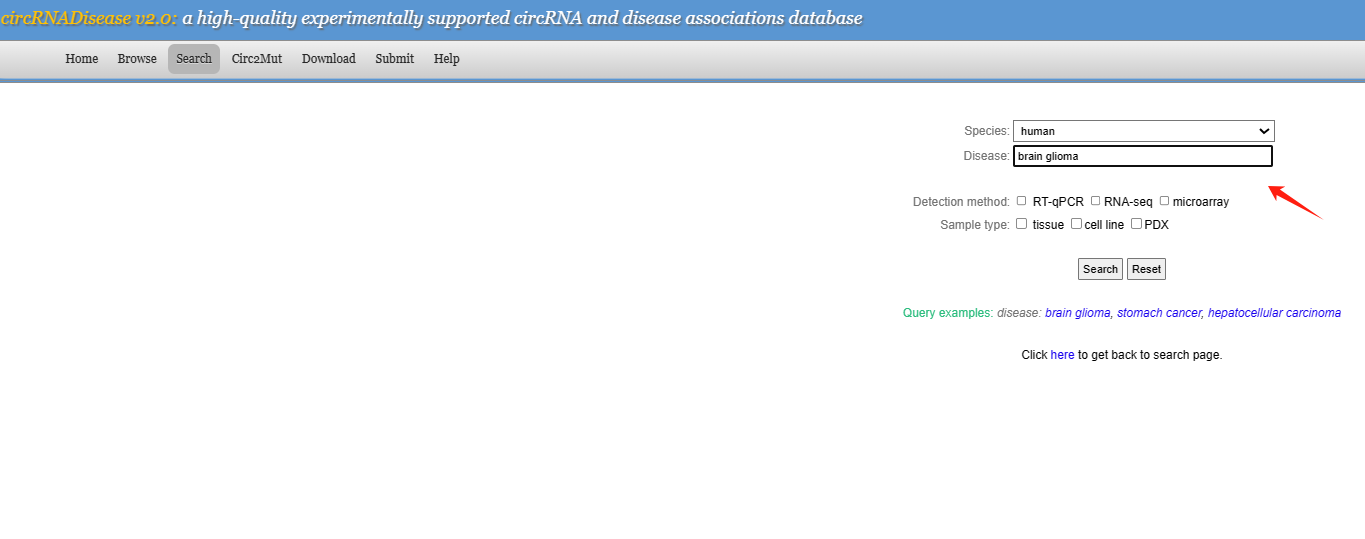The width and height of the screenshot is (1365, 539).
Task: Select the tissue sample type checkbox
Action: click(1022, 224)
